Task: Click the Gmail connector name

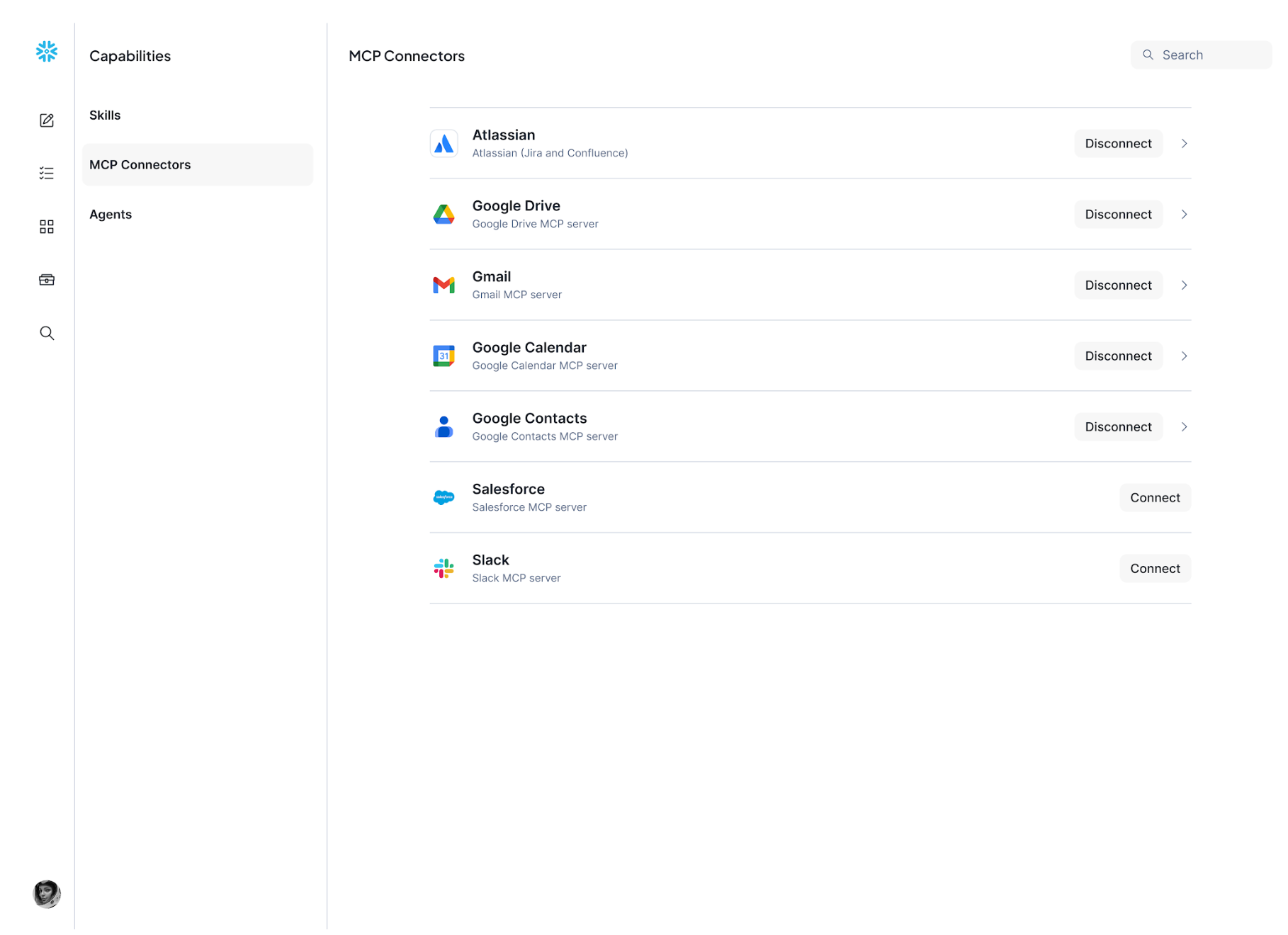Action: click(x=492, y=277)
